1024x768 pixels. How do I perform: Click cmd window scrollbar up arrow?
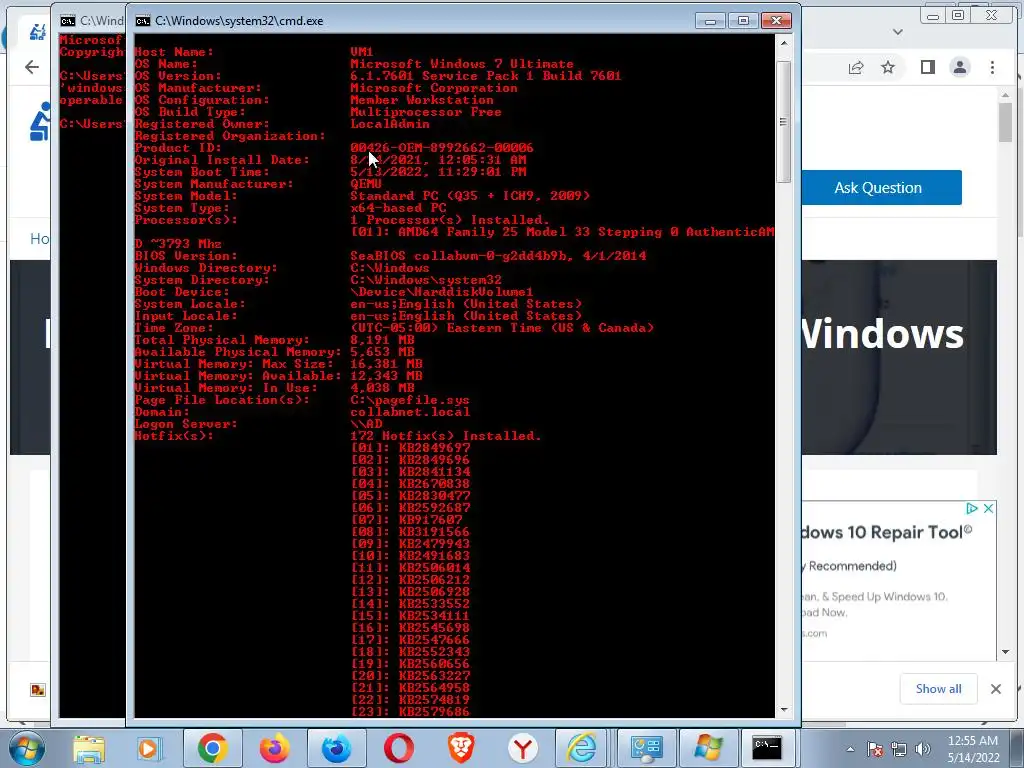784,43
